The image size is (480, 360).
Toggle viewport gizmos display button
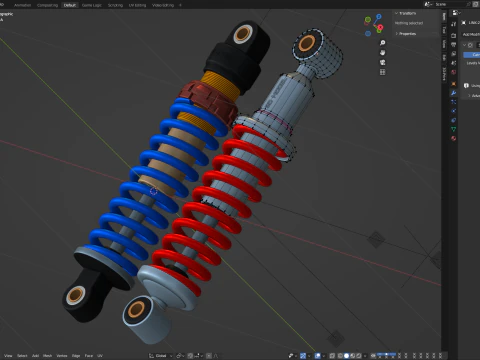(x=303, y=356)
